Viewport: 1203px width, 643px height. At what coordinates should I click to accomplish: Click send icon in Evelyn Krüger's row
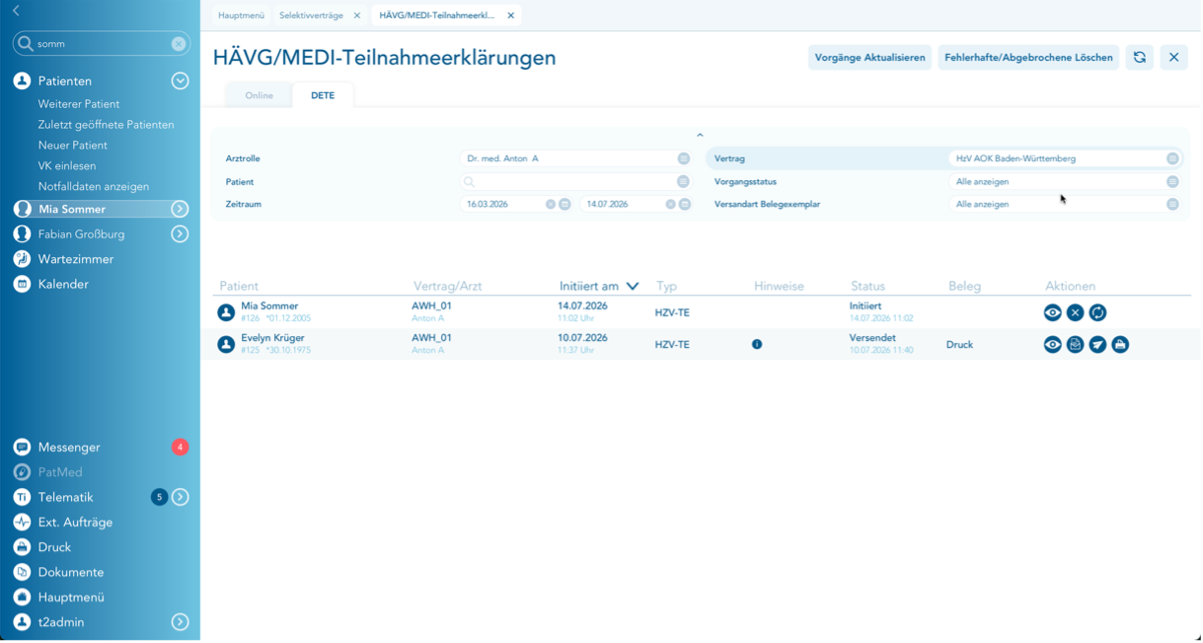1098,345
